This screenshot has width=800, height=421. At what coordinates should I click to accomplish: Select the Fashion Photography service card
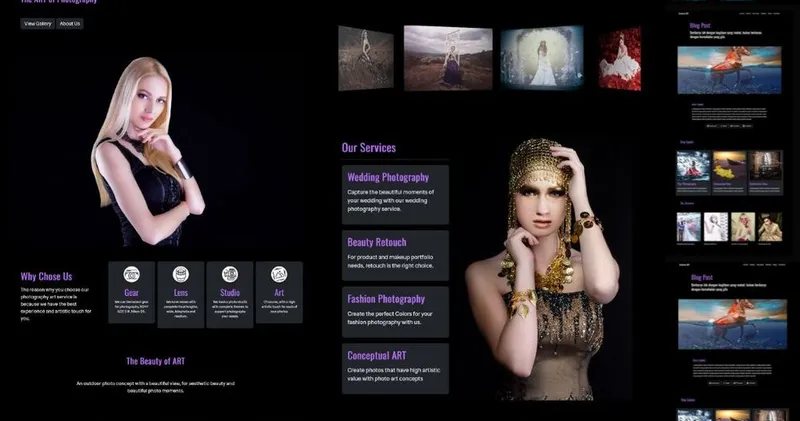tap(395, 311)
